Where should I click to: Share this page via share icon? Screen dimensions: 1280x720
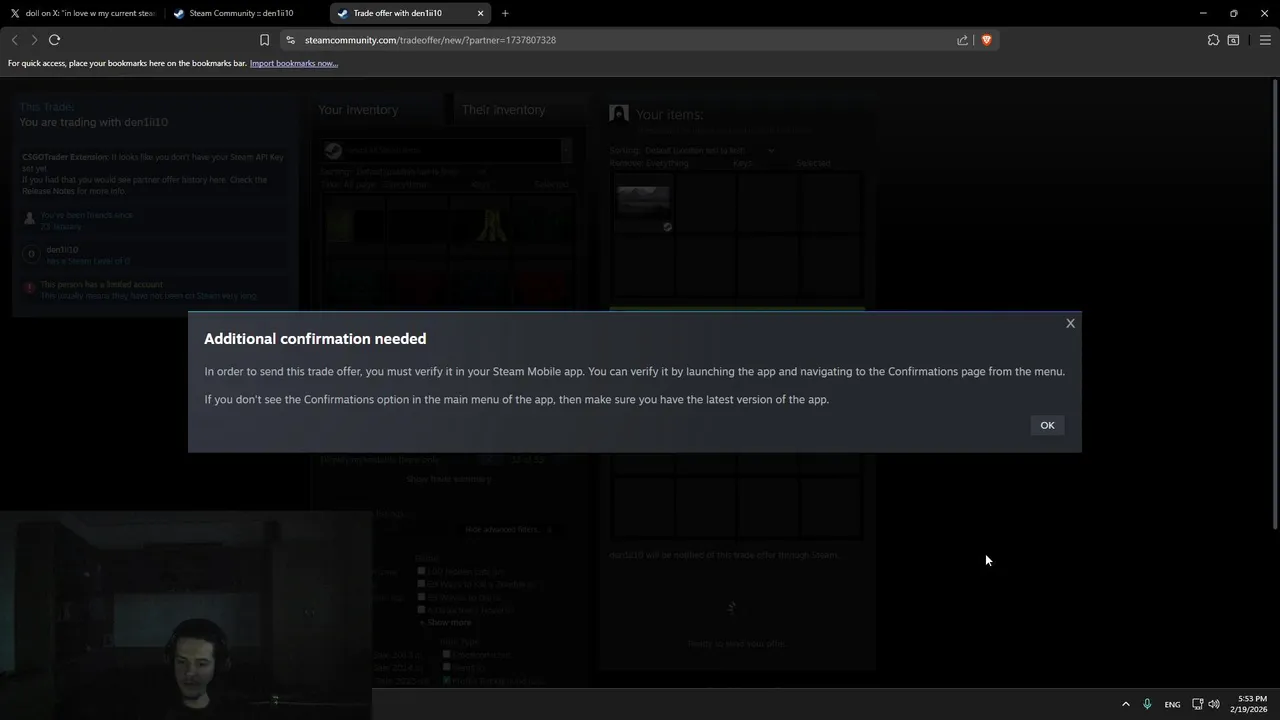962,40
